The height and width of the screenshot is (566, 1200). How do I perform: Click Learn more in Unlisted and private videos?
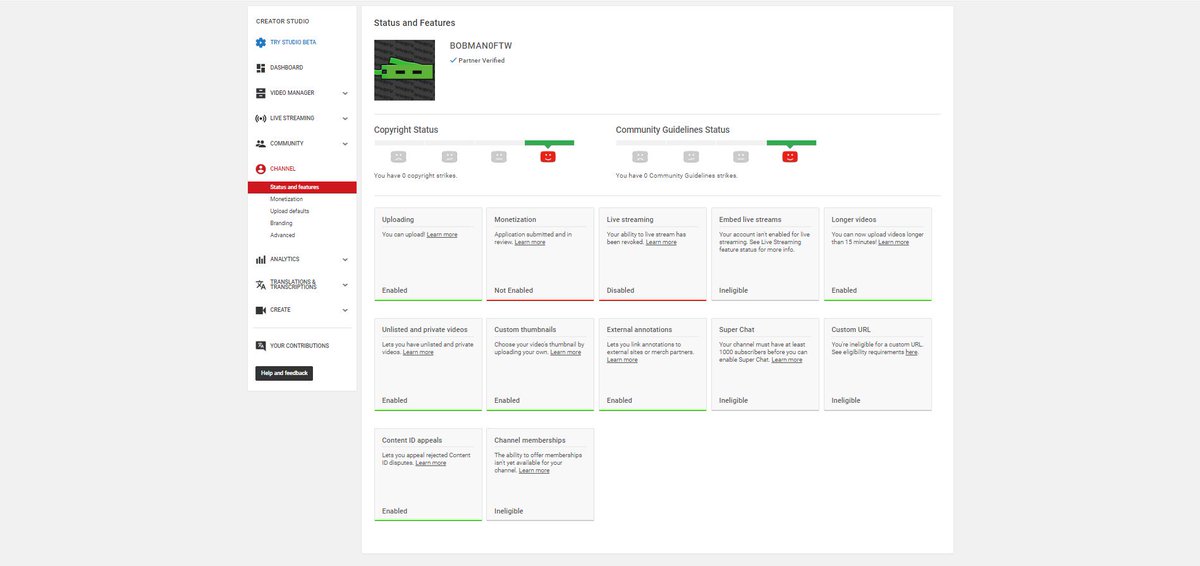tap(418, 352)
